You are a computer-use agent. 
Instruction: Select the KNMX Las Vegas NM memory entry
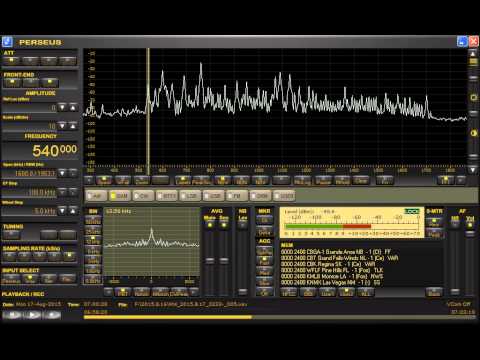331,283
